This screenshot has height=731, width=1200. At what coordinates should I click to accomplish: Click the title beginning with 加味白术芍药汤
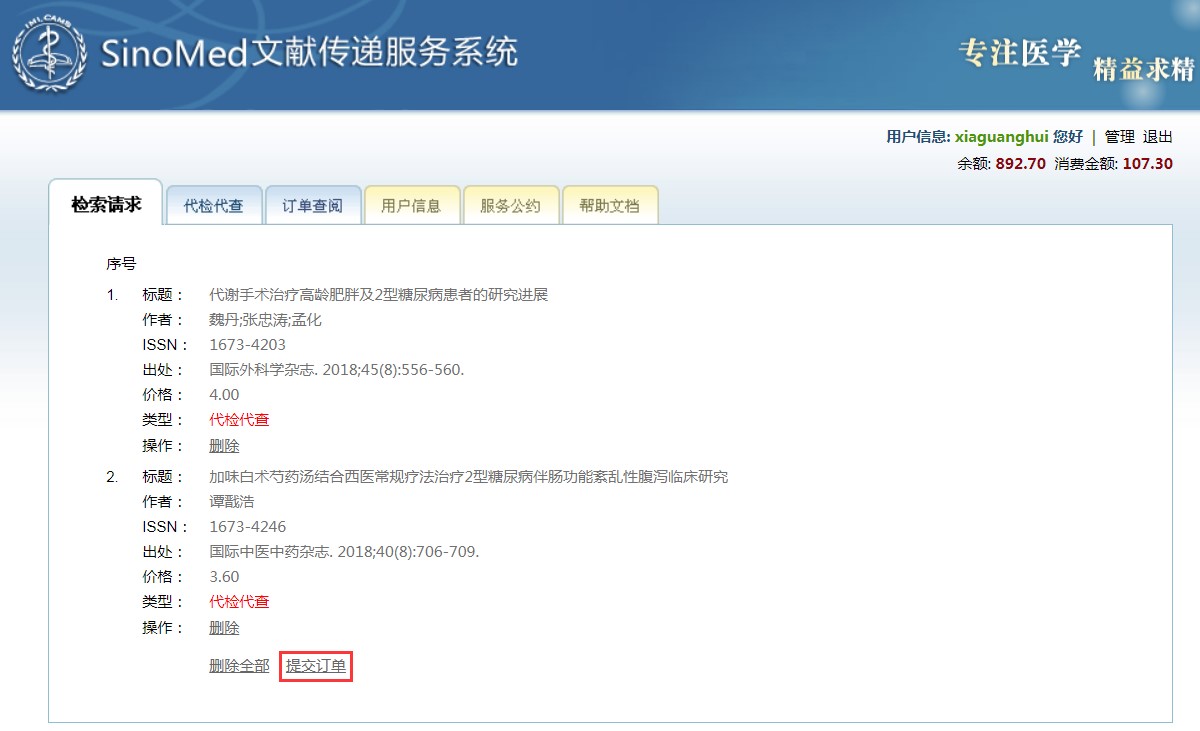(468, 477)
